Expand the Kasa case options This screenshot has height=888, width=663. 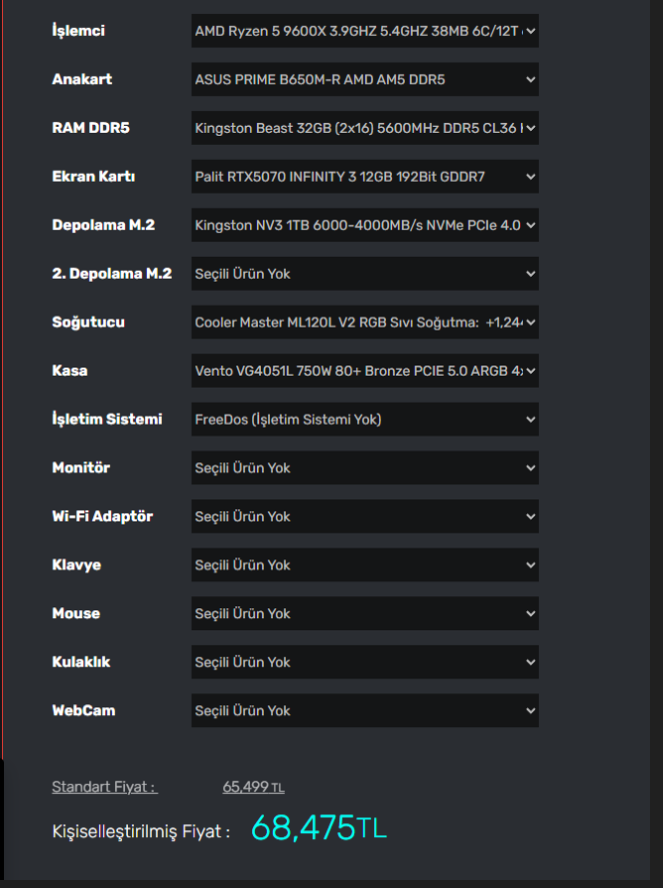tap(365, 371)
